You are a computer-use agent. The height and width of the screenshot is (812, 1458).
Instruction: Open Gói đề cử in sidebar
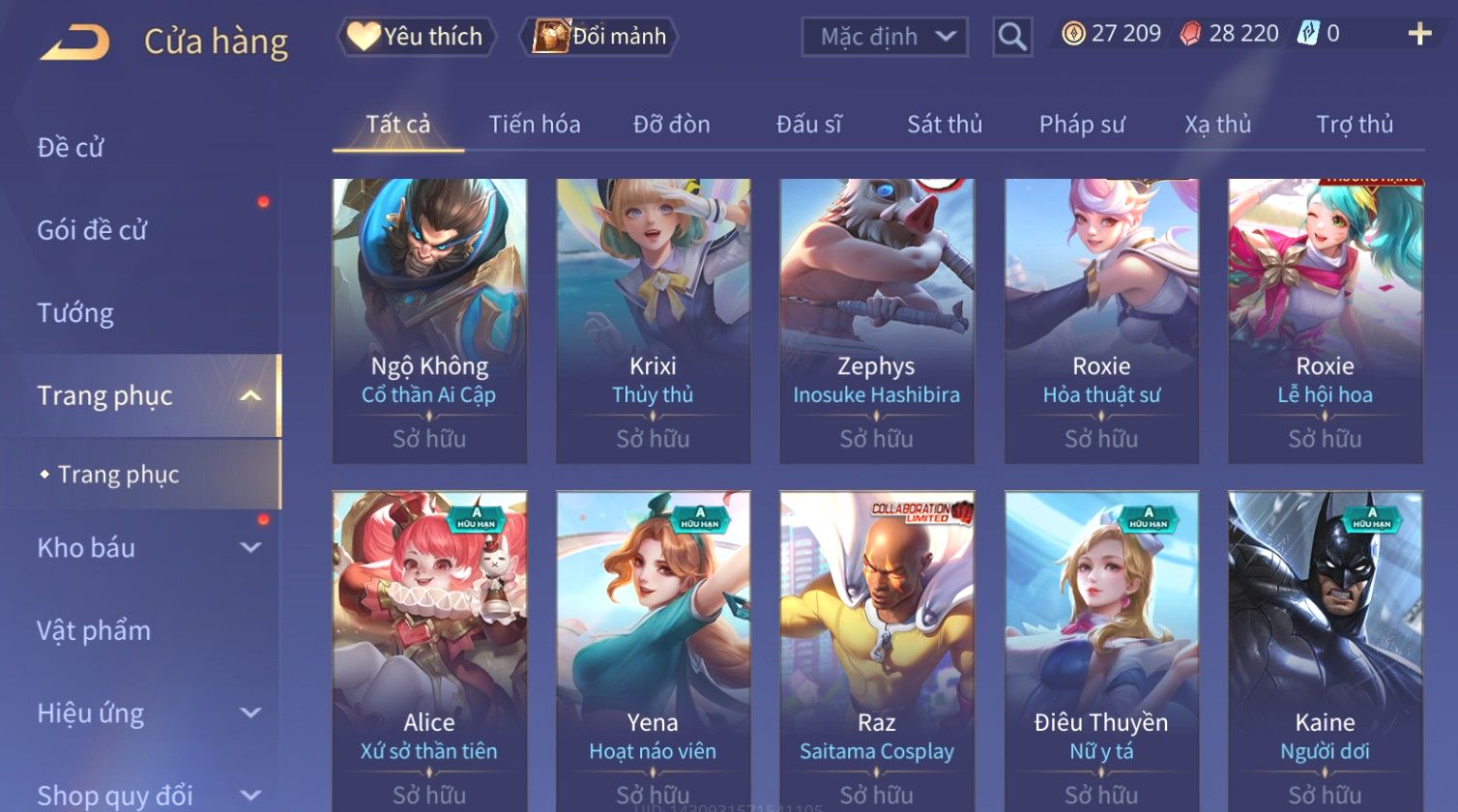click(x=92, y=230)
